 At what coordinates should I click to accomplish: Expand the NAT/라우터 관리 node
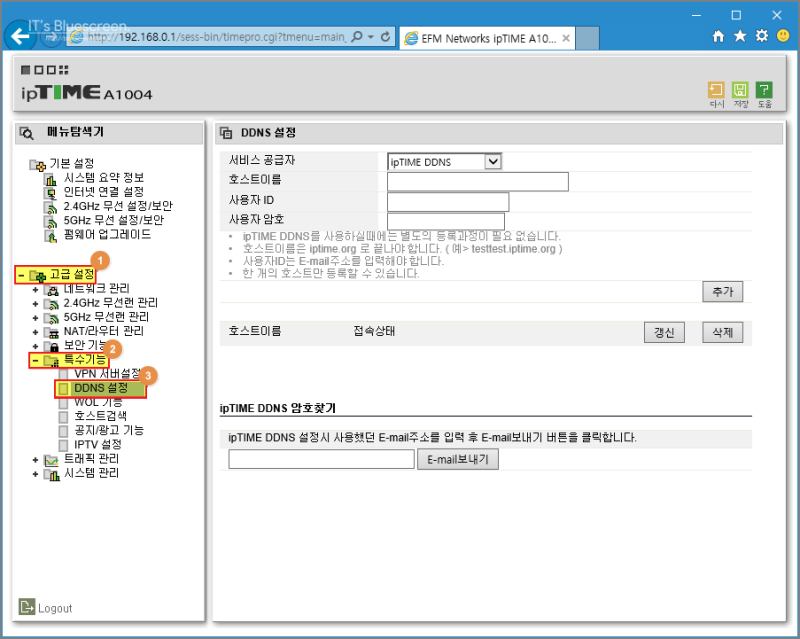pos(35,332)
